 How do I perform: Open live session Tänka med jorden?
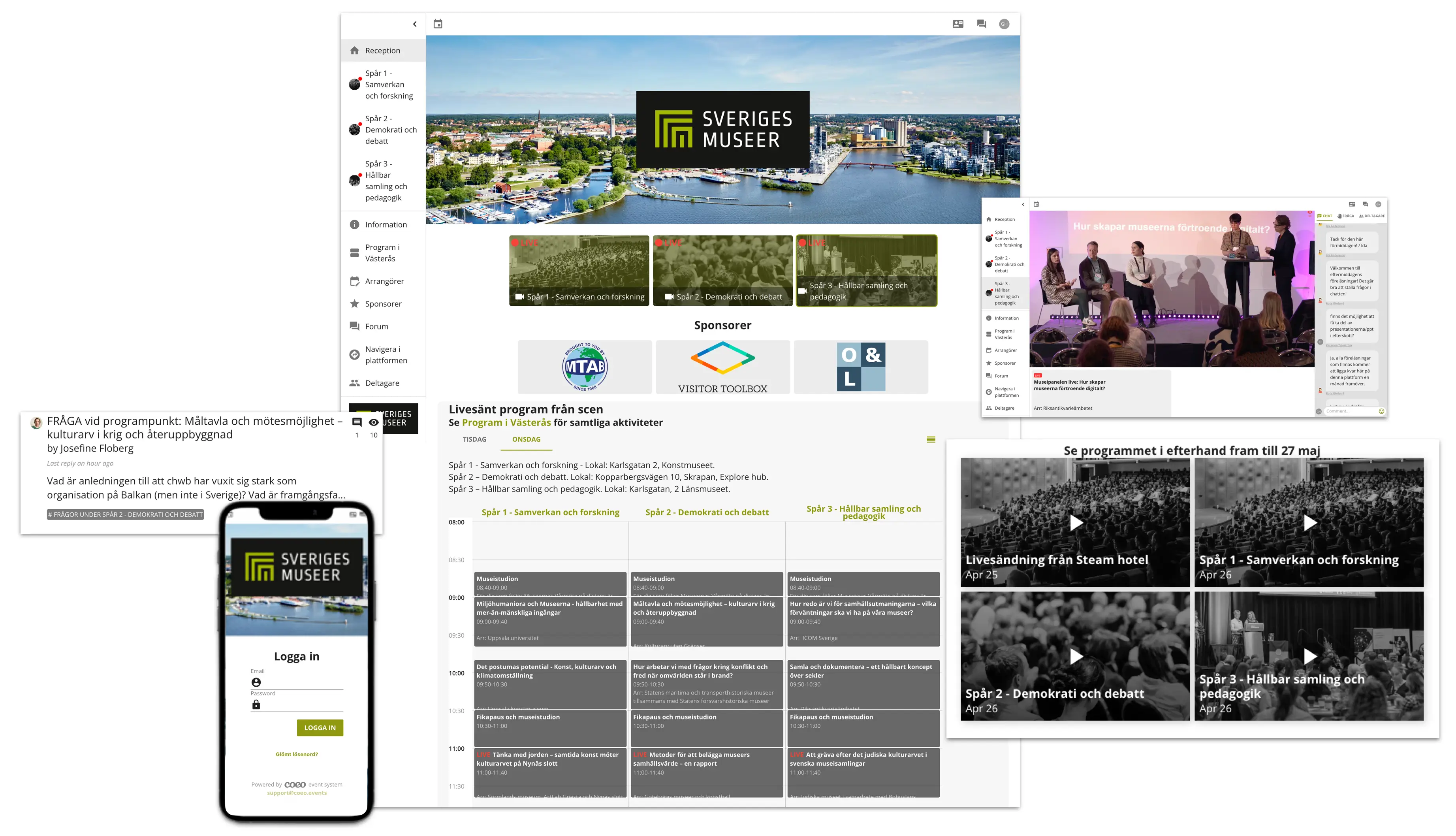[x=550, y=772]
